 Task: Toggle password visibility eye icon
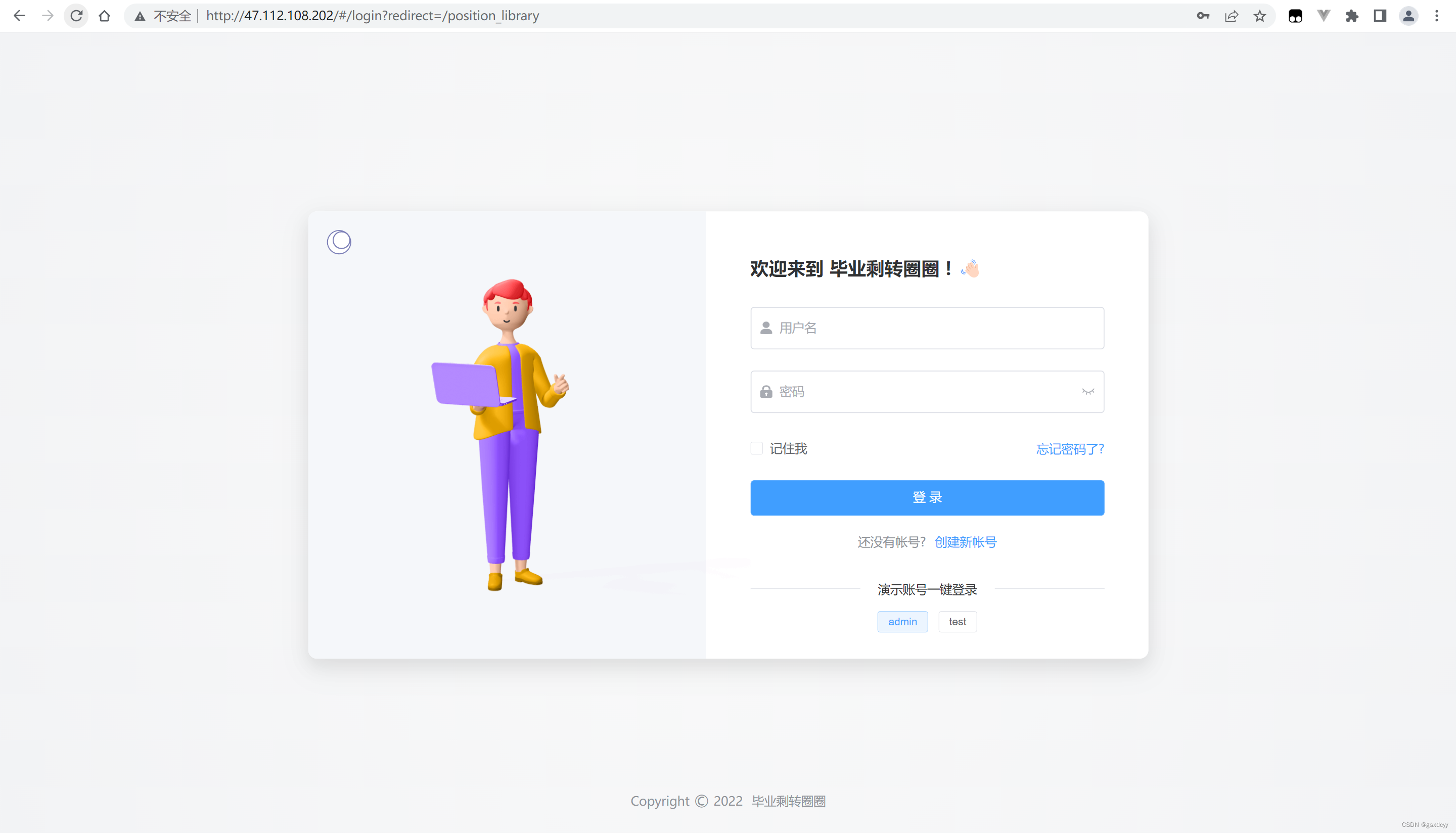(1087, 392)
